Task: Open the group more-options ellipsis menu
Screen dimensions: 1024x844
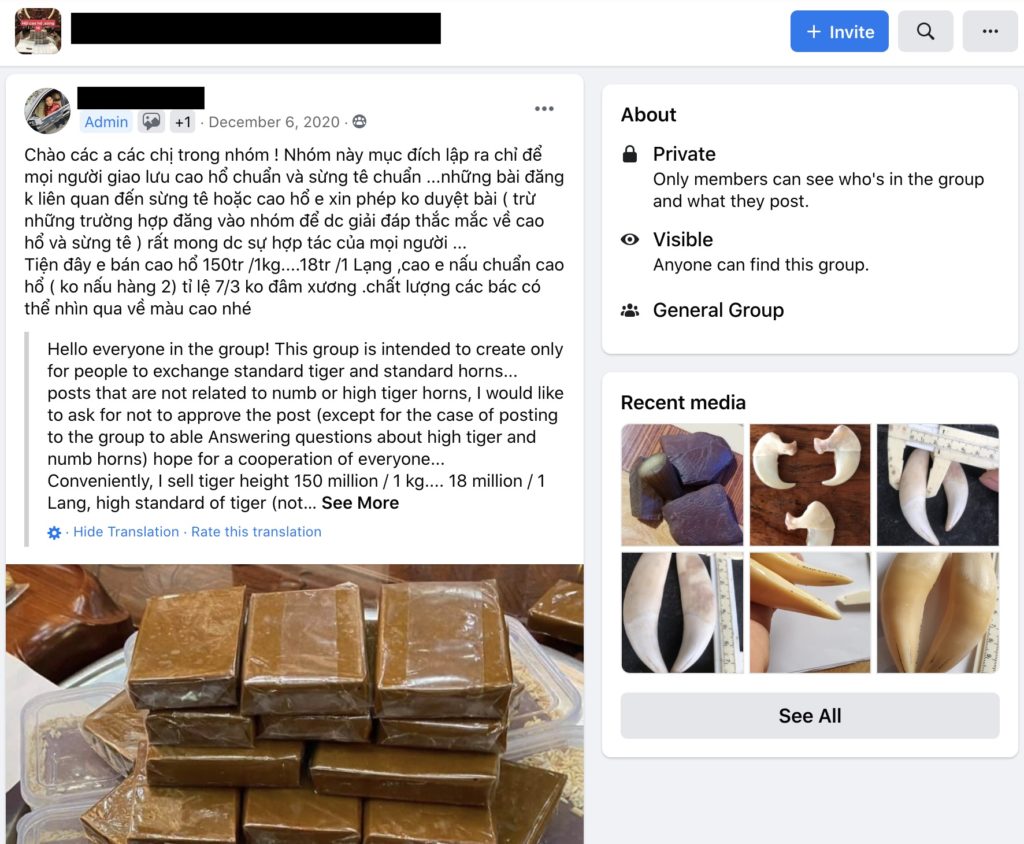Action: [989, 31]
